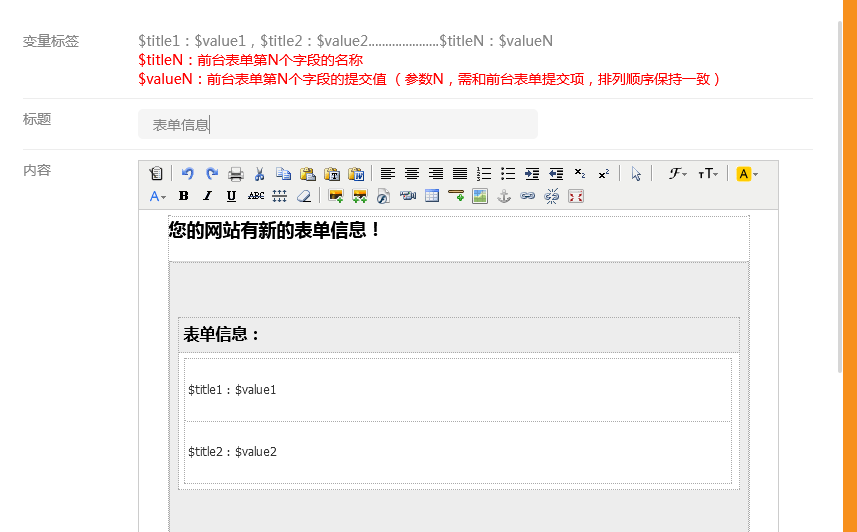Click the print icon in toolbar
Screen dimensions: 857x532
click(x=236, y=174)
